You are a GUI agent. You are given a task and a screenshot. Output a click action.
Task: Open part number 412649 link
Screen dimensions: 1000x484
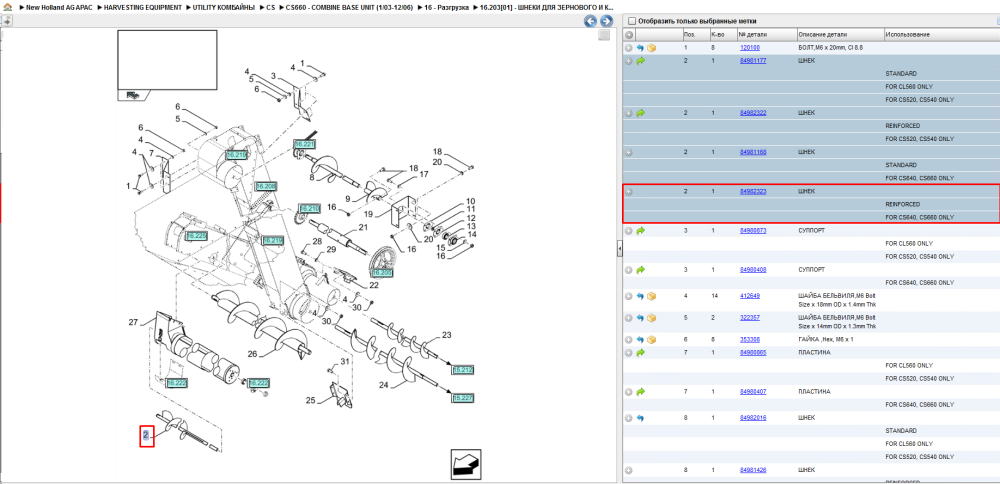click(749, 296)
